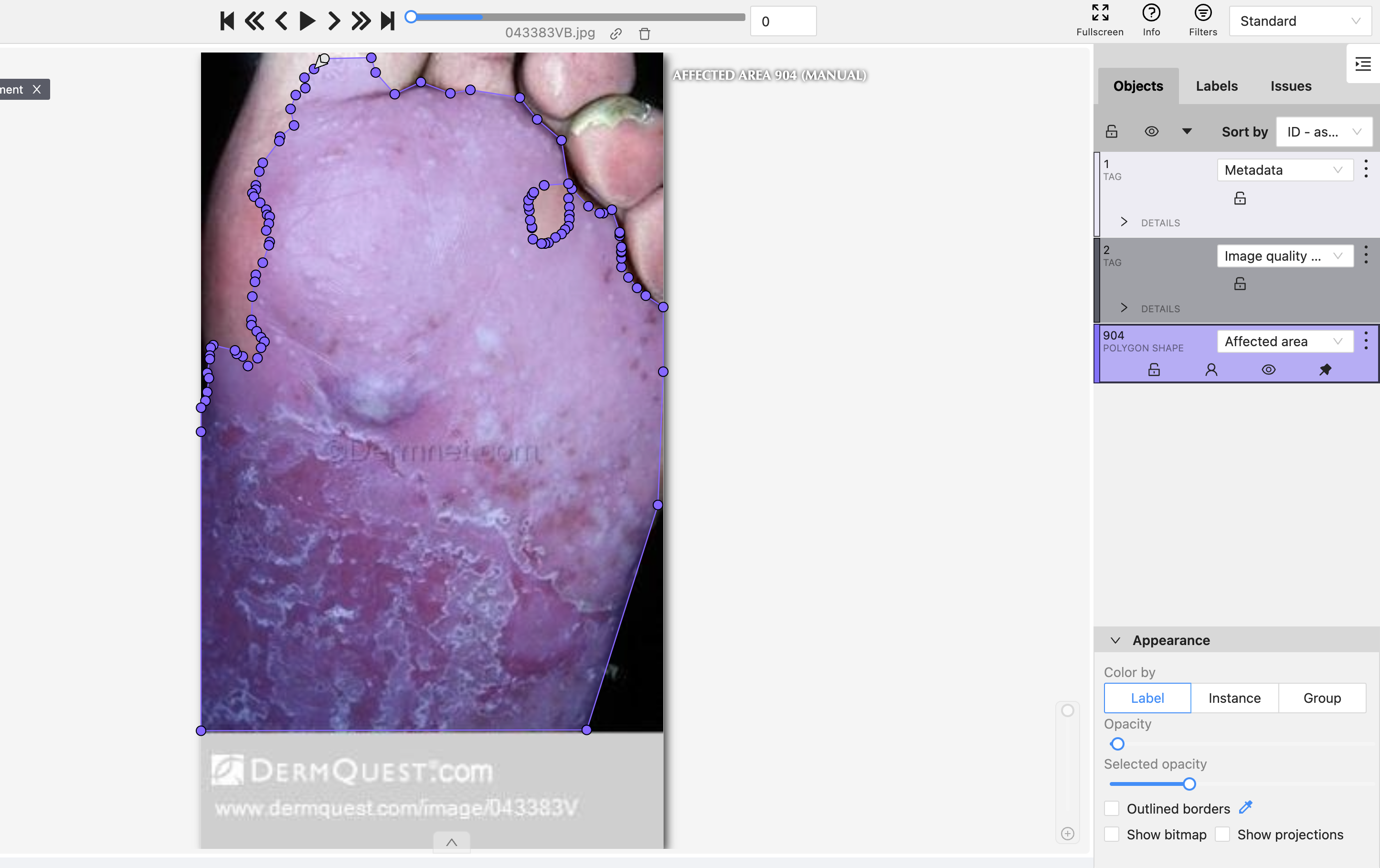Screen dimensions: 1380x868
Task: Click the delete frame trash icon
Action: click(644, 34)
